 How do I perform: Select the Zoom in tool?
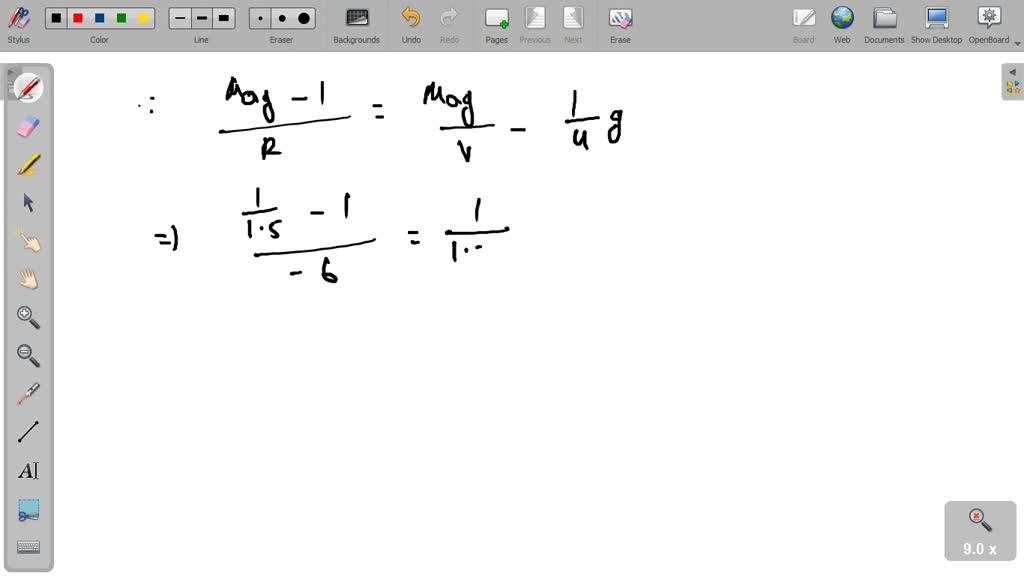(x=28, y=317)
